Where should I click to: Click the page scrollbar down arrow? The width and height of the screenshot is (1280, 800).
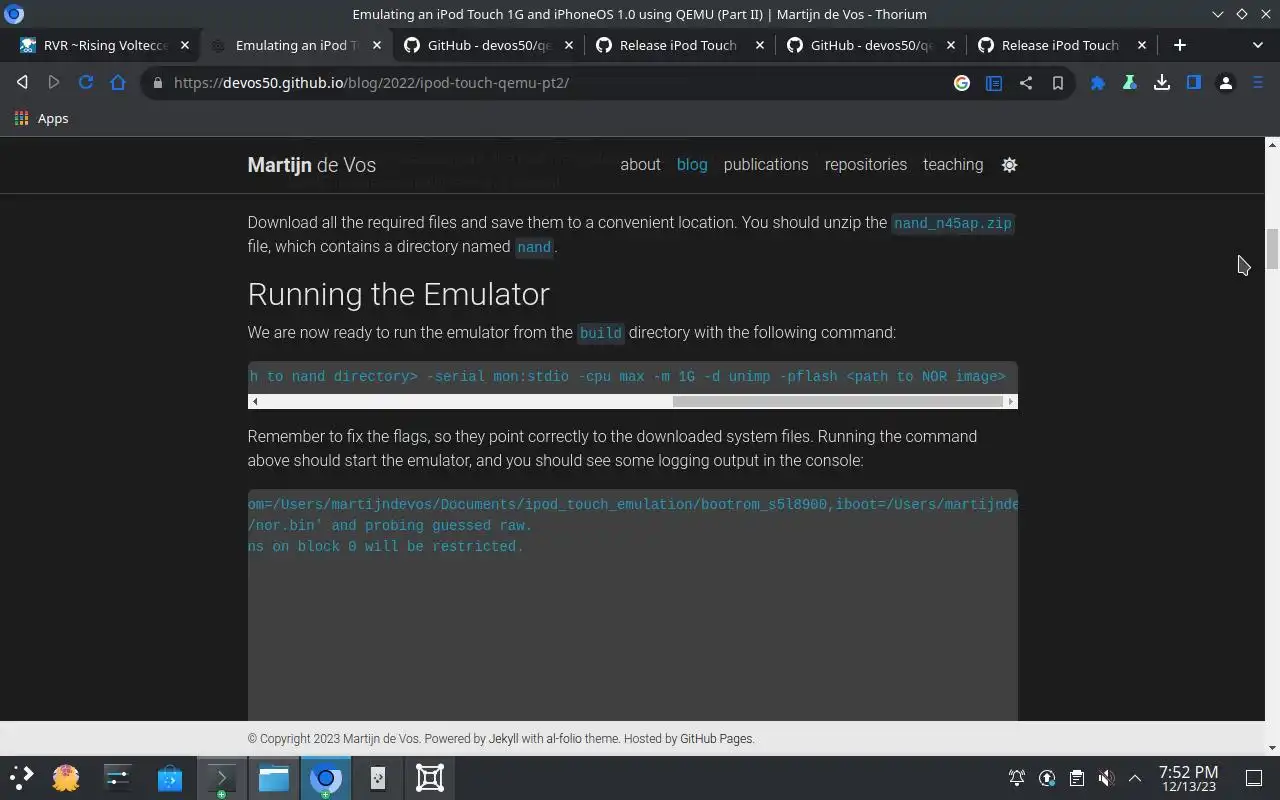tap(1272, 748)
